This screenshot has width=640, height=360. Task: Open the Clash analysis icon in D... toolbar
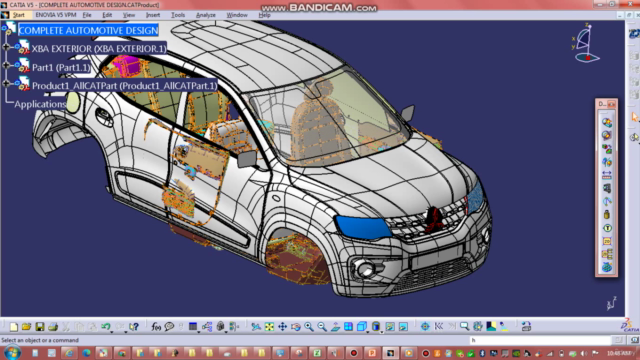(x=607, y=122)
